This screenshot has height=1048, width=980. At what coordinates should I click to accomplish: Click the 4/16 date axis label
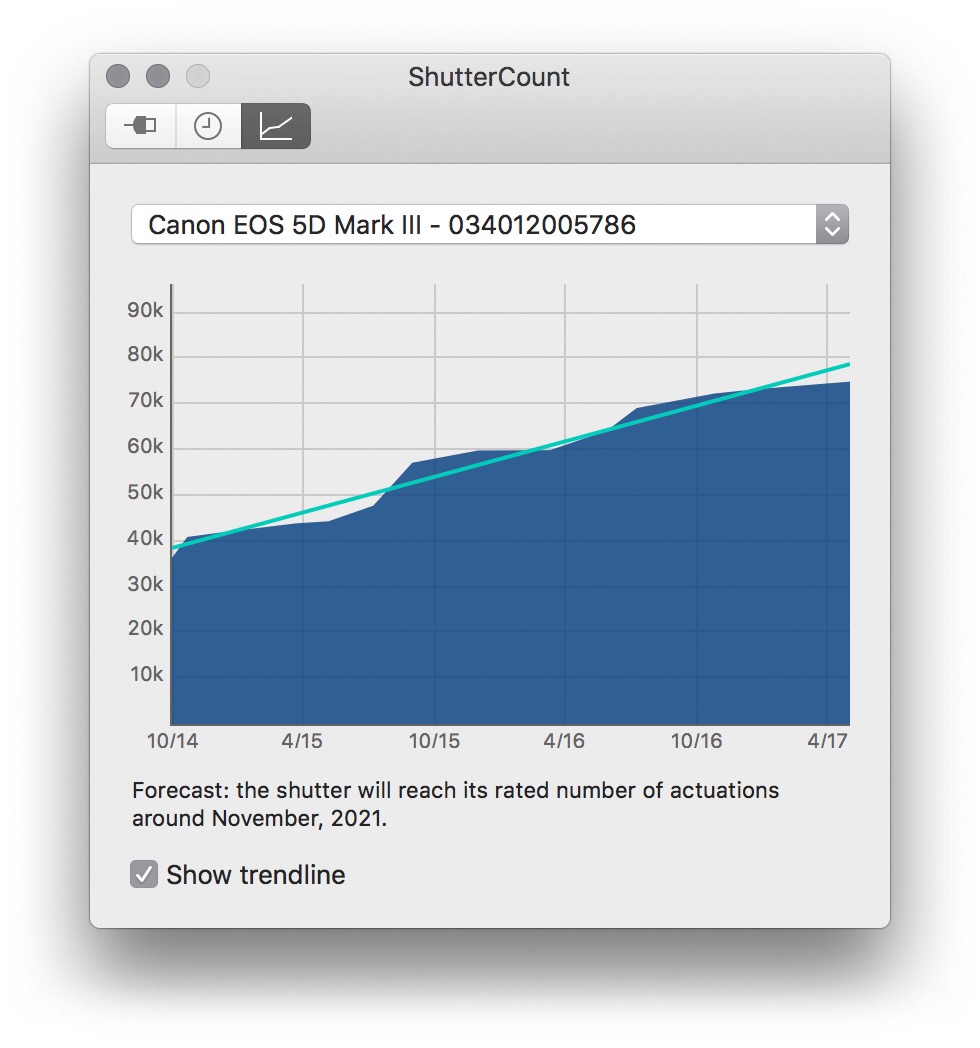[564, 741]
